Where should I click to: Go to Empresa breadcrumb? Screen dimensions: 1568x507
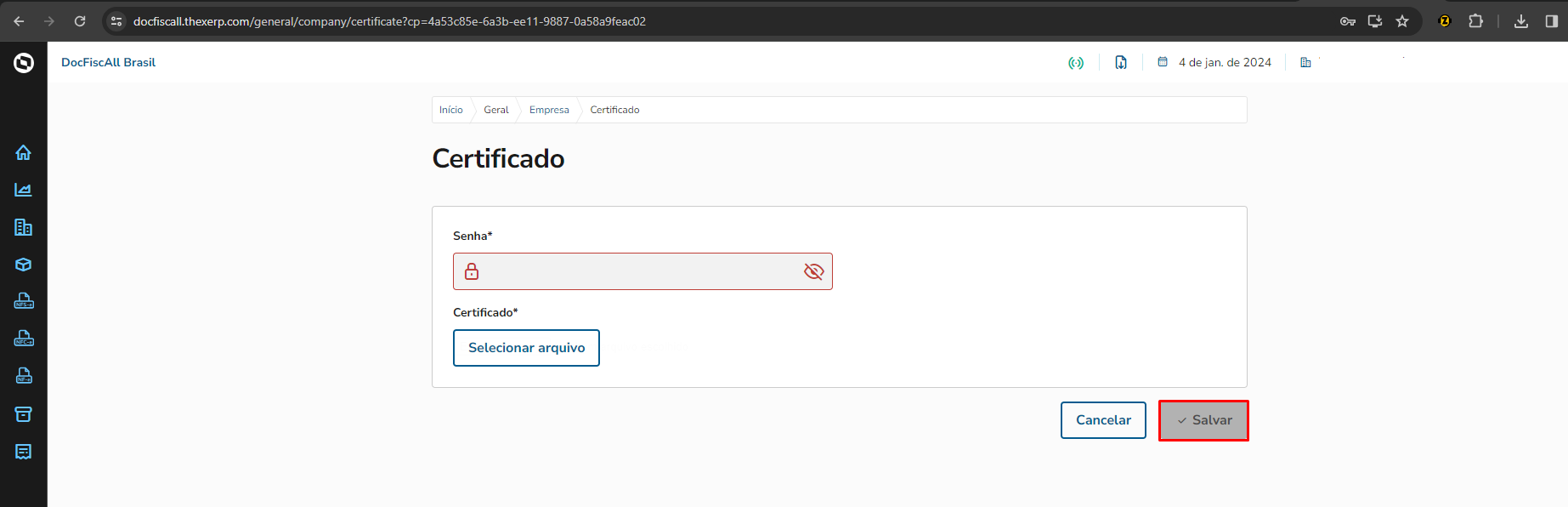point(549,110)
